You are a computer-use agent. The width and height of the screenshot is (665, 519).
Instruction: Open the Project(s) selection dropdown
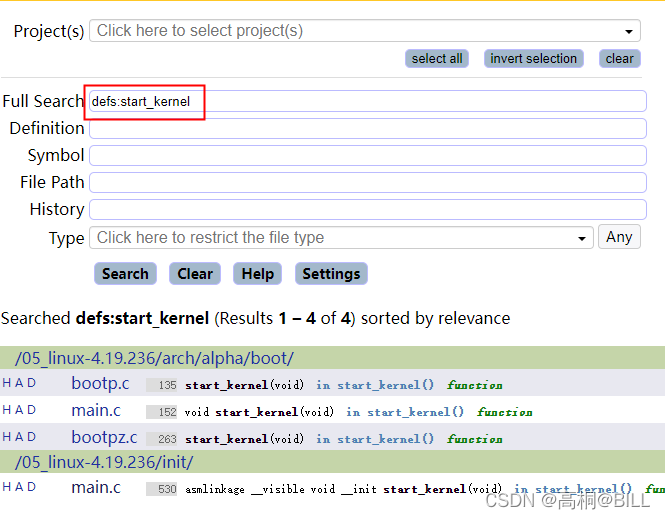point(364,31)
